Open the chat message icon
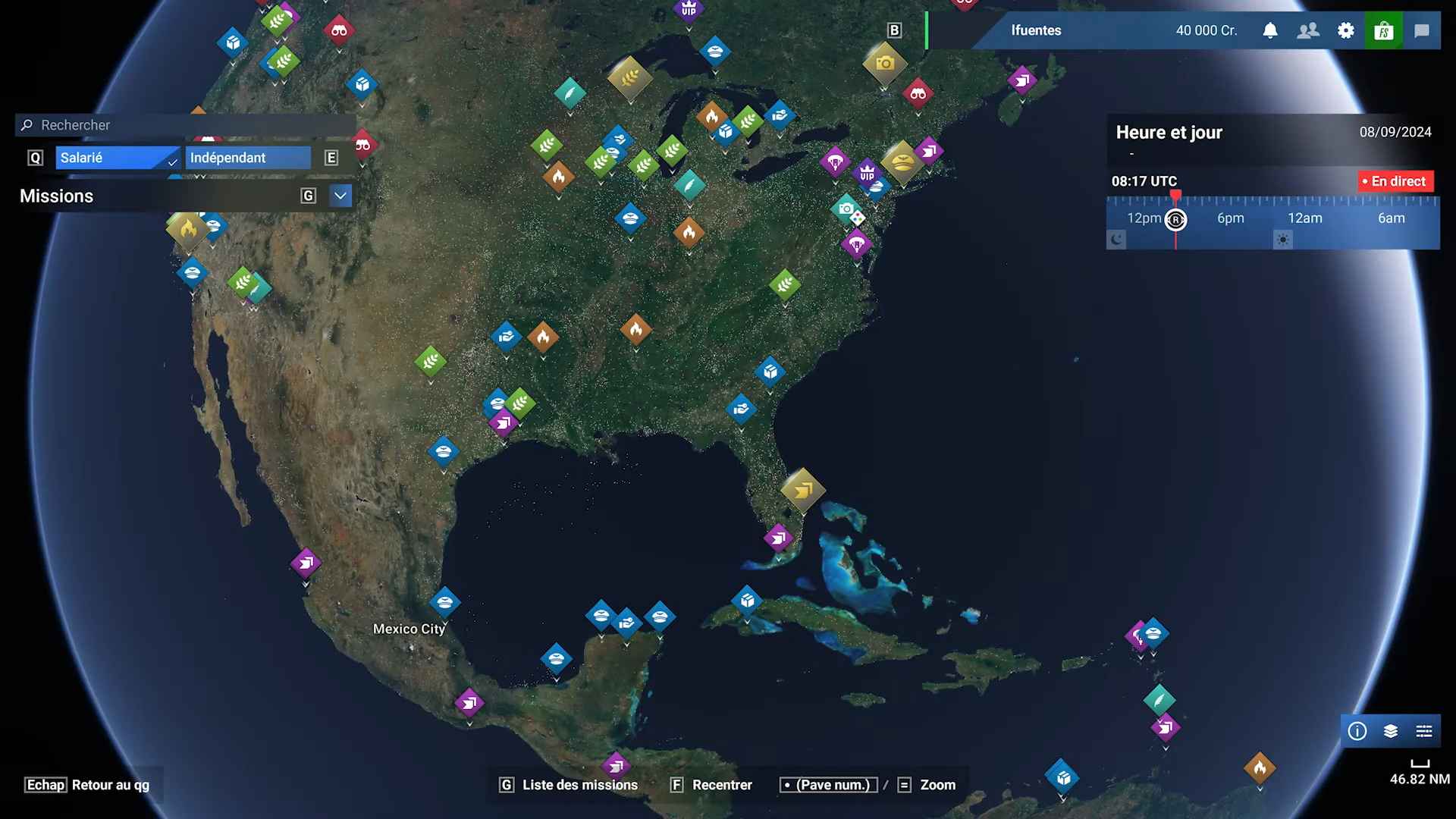Screen dimensions: 1456x819 coord(1422,30)
